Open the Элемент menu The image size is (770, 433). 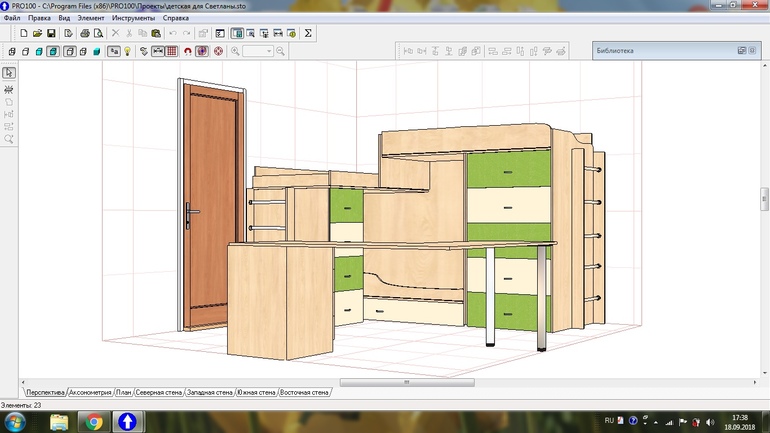point(91,18)
